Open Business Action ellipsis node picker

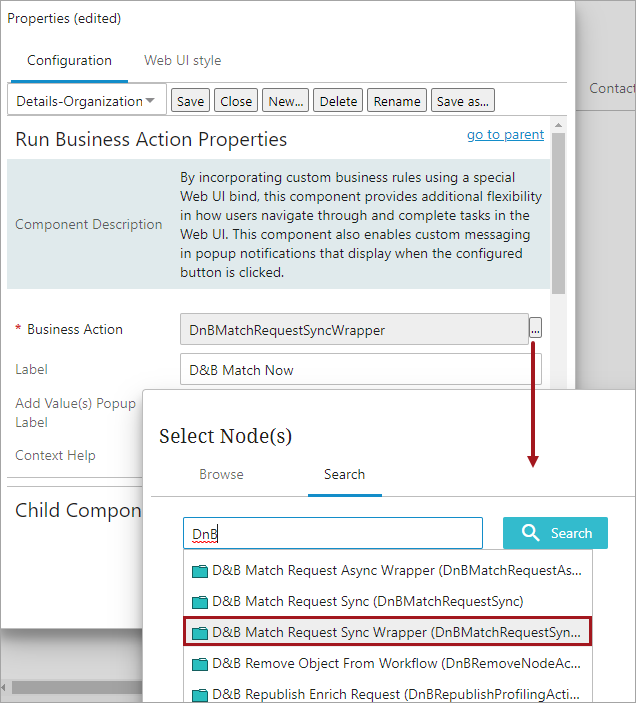(536, 329)
